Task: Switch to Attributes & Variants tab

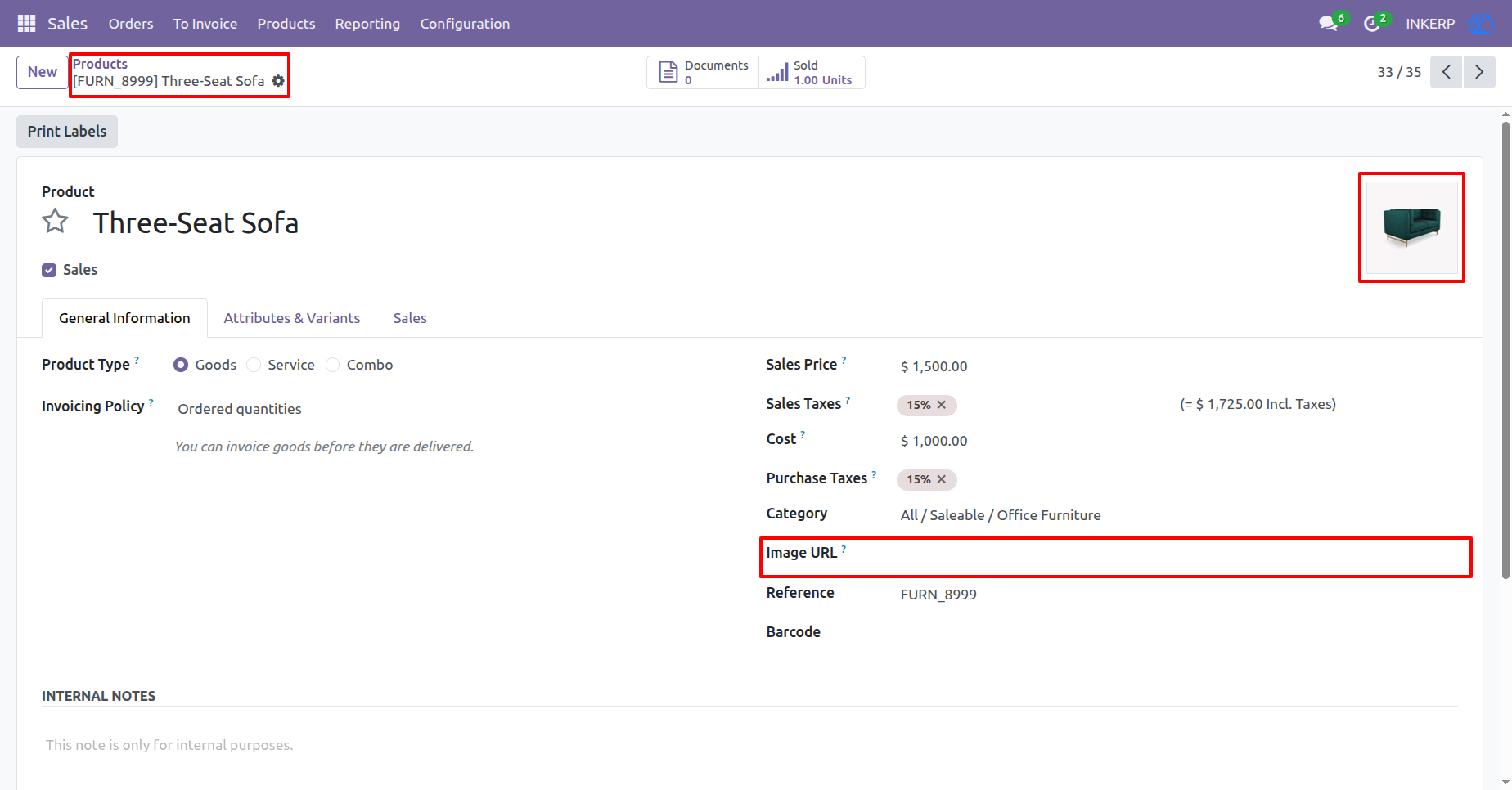Action: point(292,318)
